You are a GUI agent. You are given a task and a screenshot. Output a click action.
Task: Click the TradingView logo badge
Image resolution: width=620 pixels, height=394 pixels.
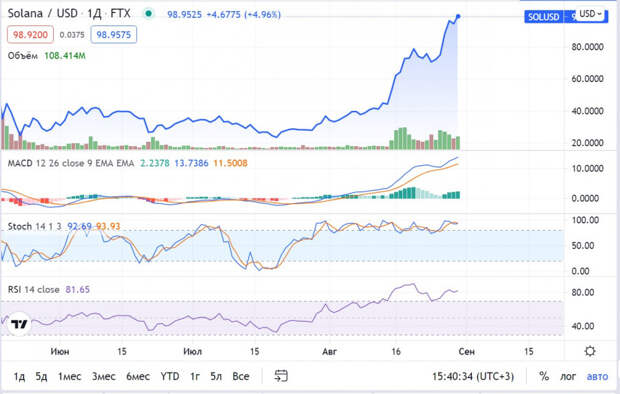(19, 324)
